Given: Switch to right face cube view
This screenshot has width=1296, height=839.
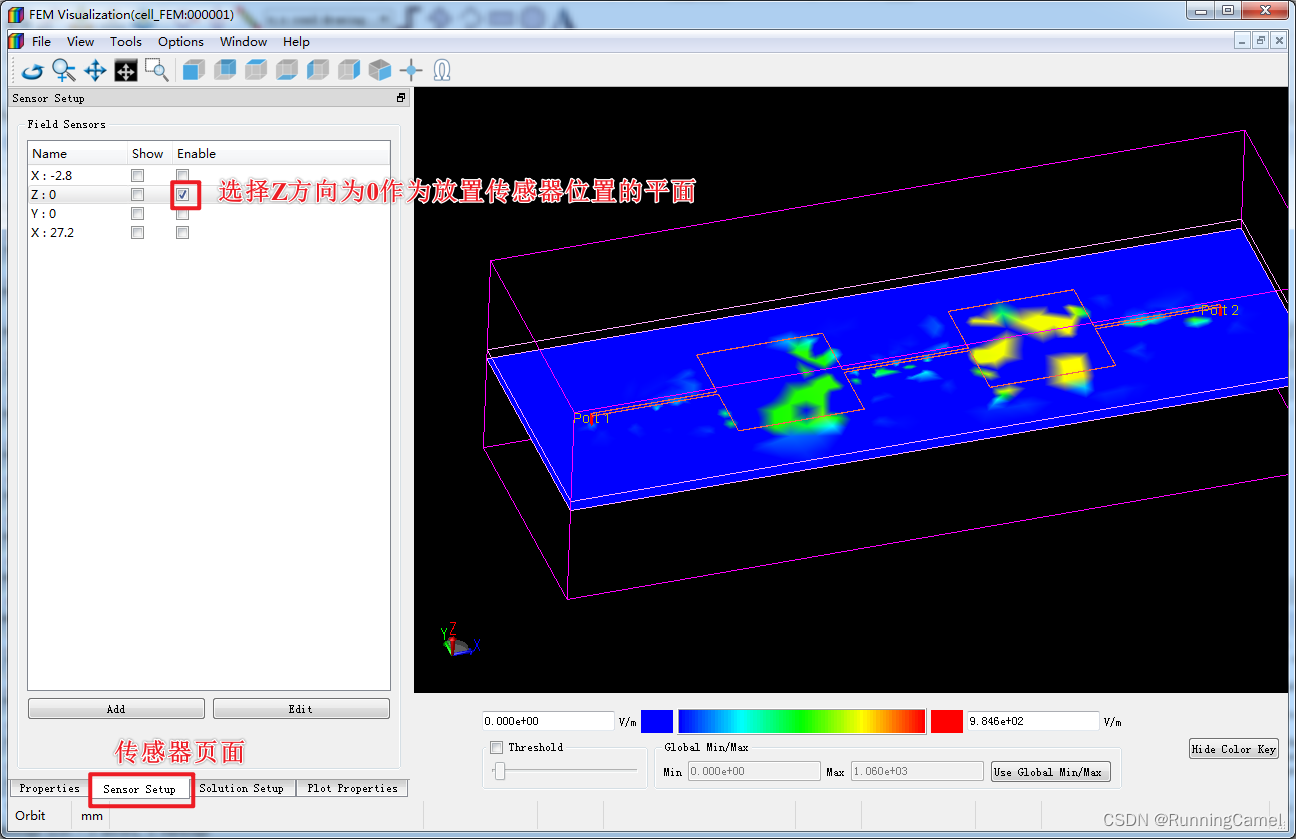Looking at the screenshot, I should [x=349, y=70].
